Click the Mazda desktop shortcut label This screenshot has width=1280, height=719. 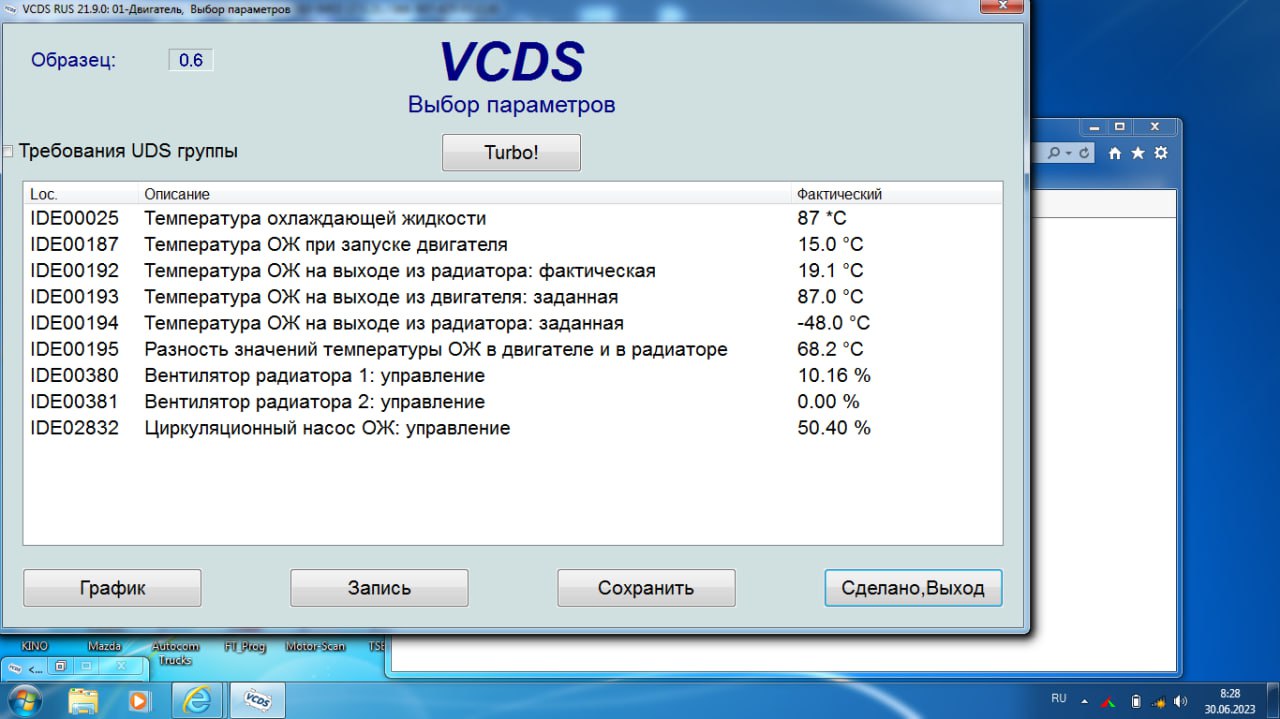[104, 646]
